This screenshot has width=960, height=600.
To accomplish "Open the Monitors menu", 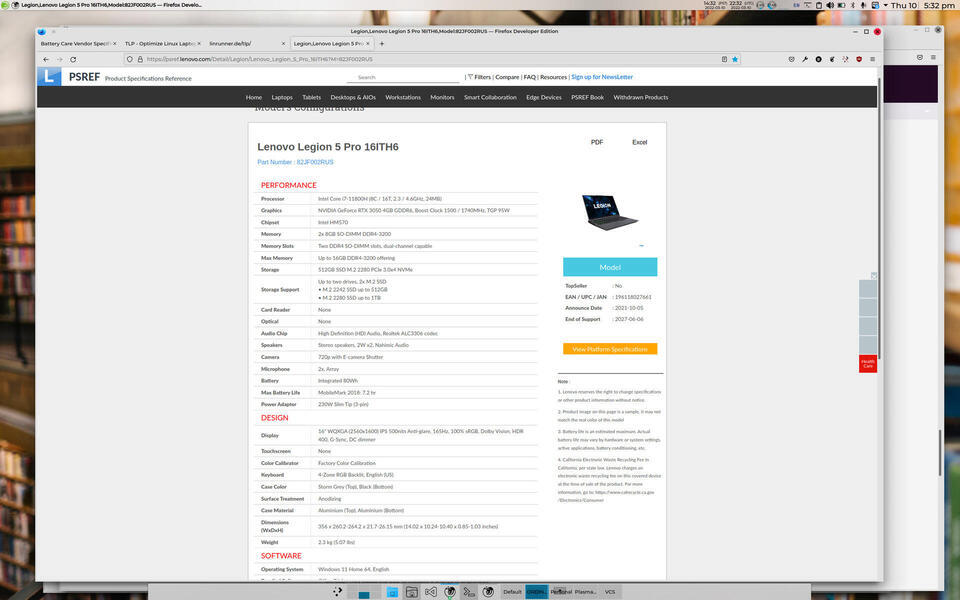I will point(442,97).
